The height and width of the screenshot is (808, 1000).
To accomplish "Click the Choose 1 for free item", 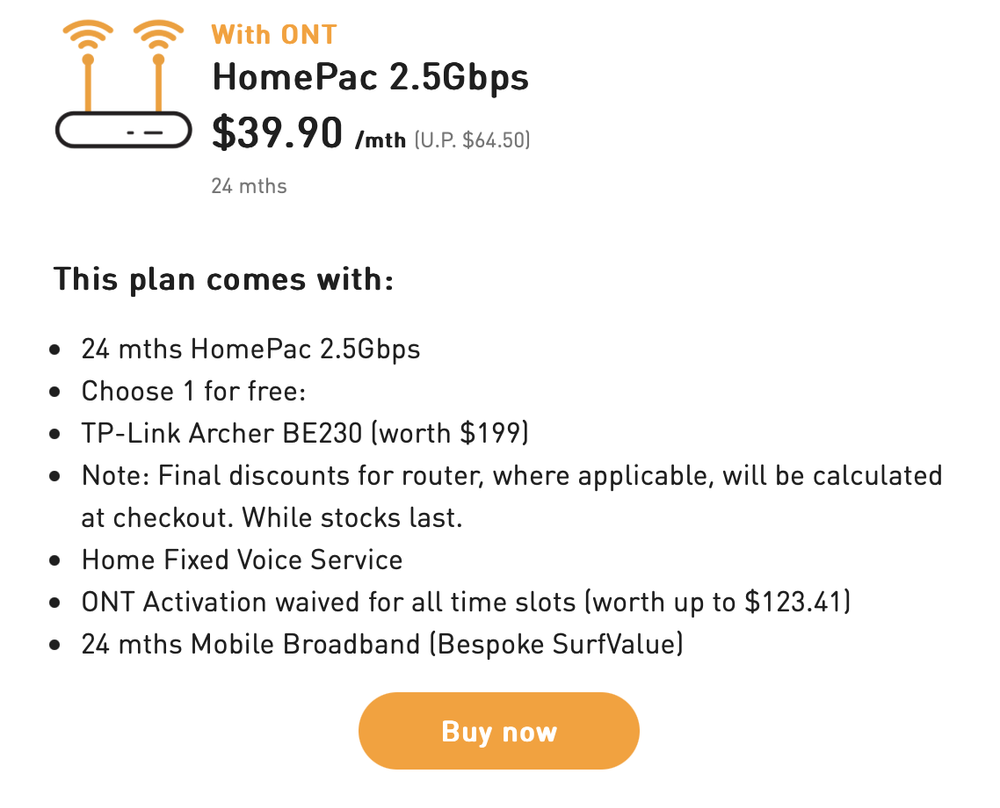I will click(194, 391).
